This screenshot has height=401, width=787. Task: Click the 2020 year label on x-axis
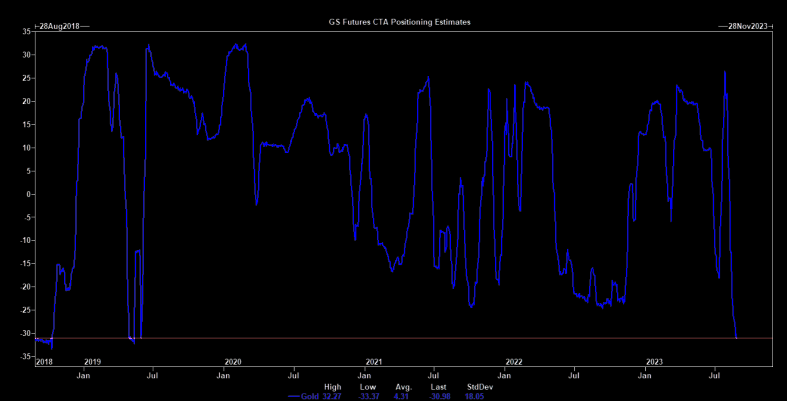click(232, 361)
